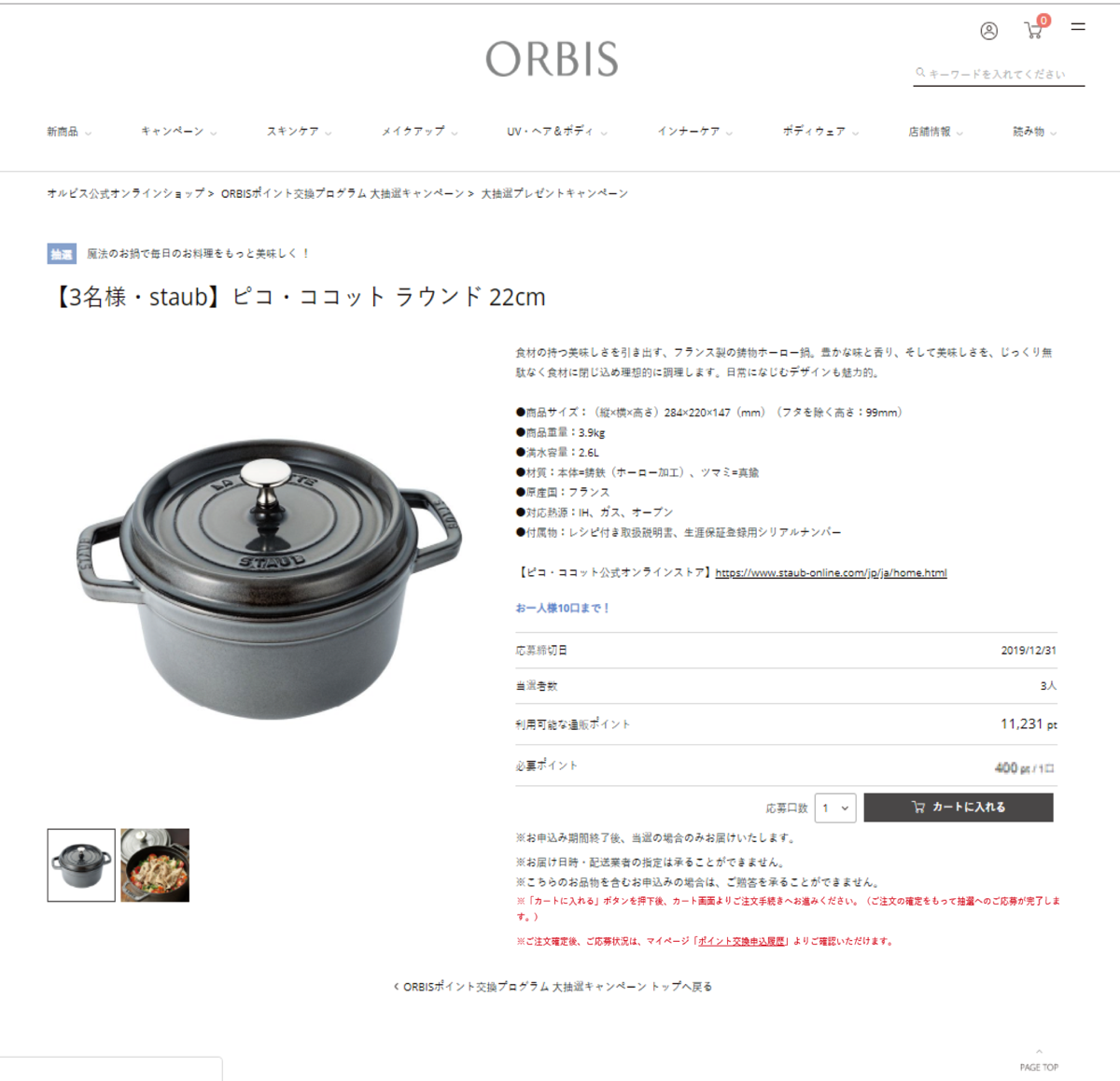Image resolution: width=1120 pixels, height=1081 pixels.
Task: Click the PAGE TOP arrow
Action: 1039,1060
